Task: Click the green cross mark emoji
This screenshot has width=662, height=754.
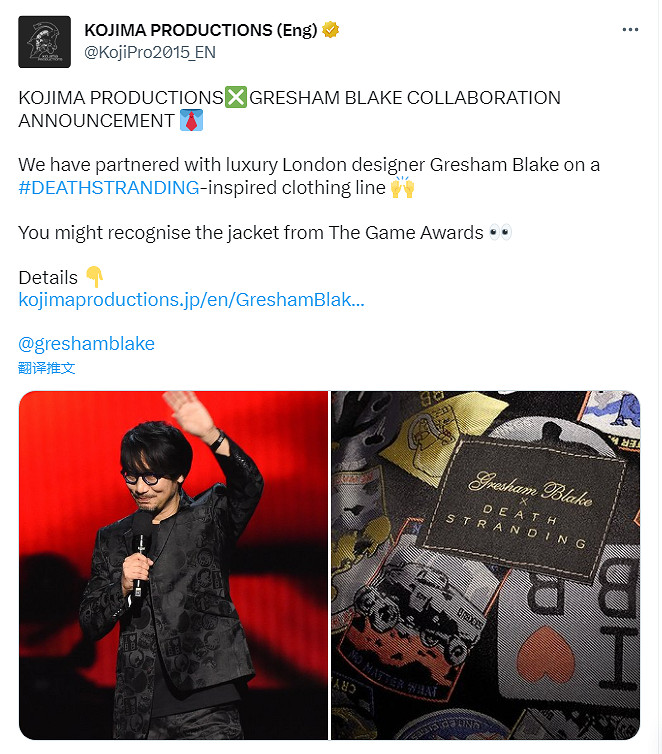Action: pyautogui.click(x=236, y=98)
